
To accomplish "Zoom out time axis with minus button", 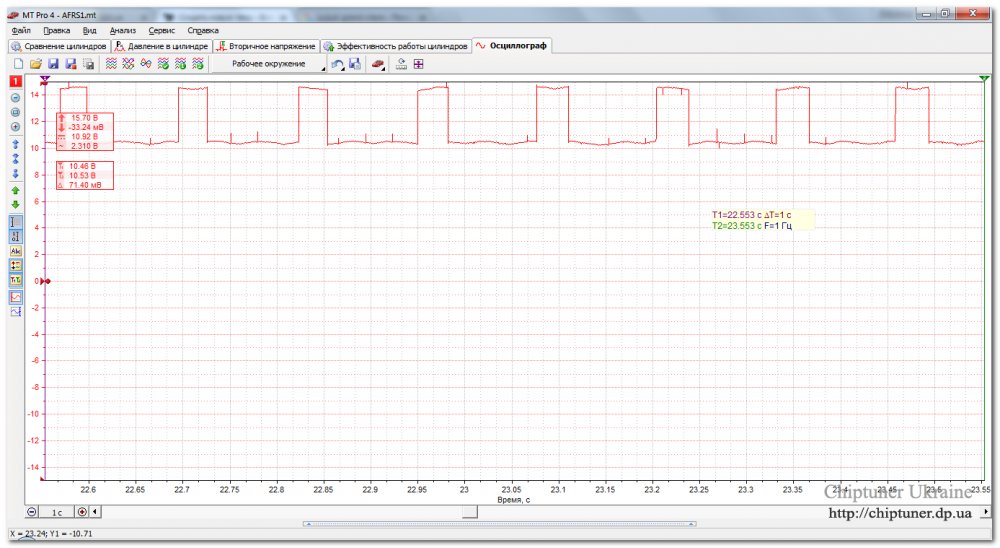I will click(32, 512).
